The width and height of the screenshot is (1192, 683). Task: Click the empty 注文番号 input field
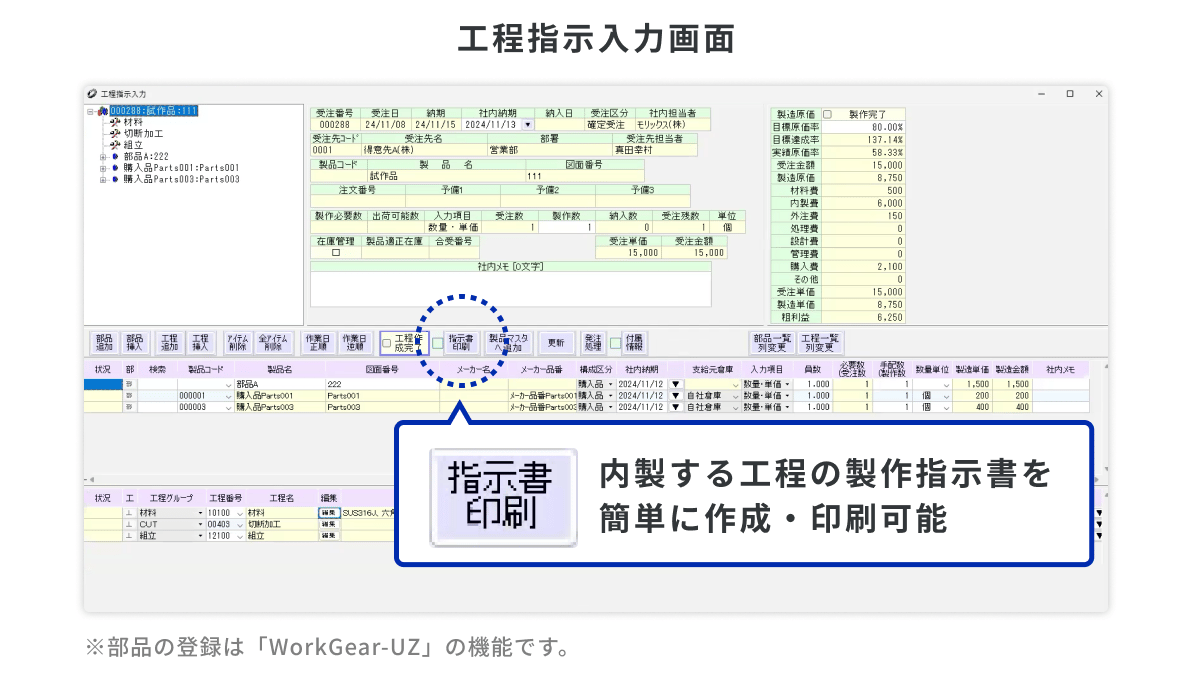coord(357,202)
